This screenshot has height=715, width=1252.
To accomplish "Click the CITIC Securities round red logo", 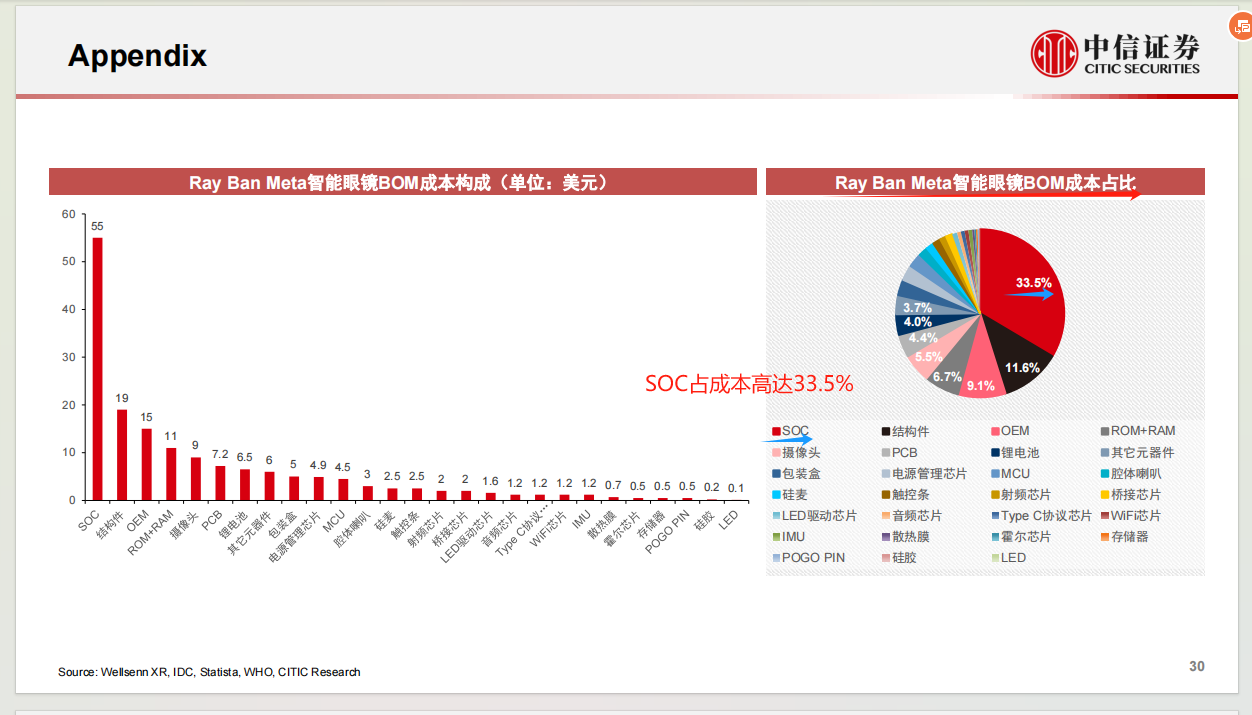I will [x=1054, y=53].
